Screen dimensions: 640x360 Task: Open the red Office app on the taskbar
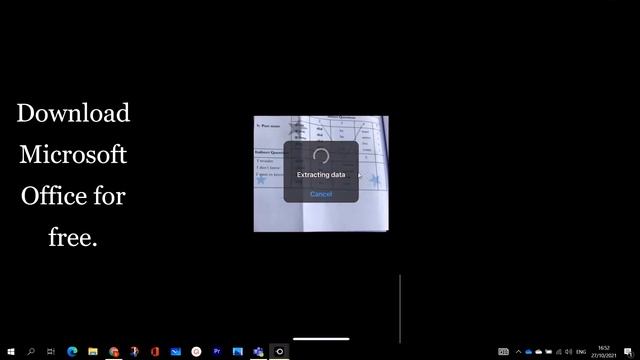pos(155,351)
